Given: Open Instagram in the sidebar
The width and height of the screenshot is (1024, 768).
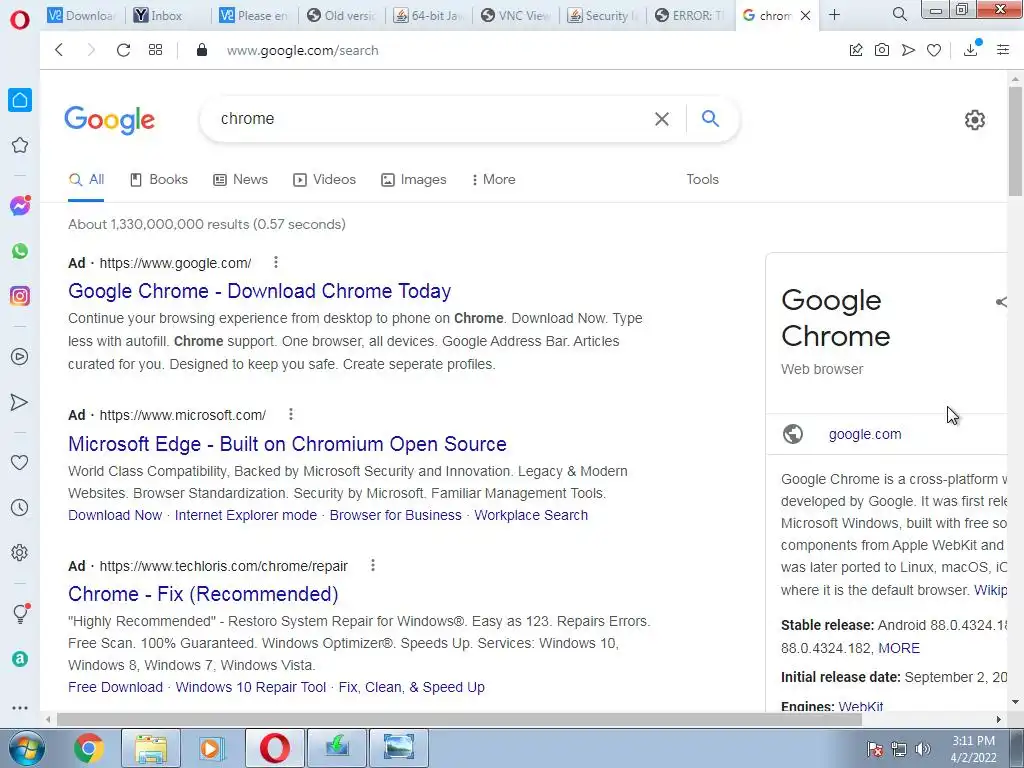Looking at the screenshot, I should [x=20, y=296].
